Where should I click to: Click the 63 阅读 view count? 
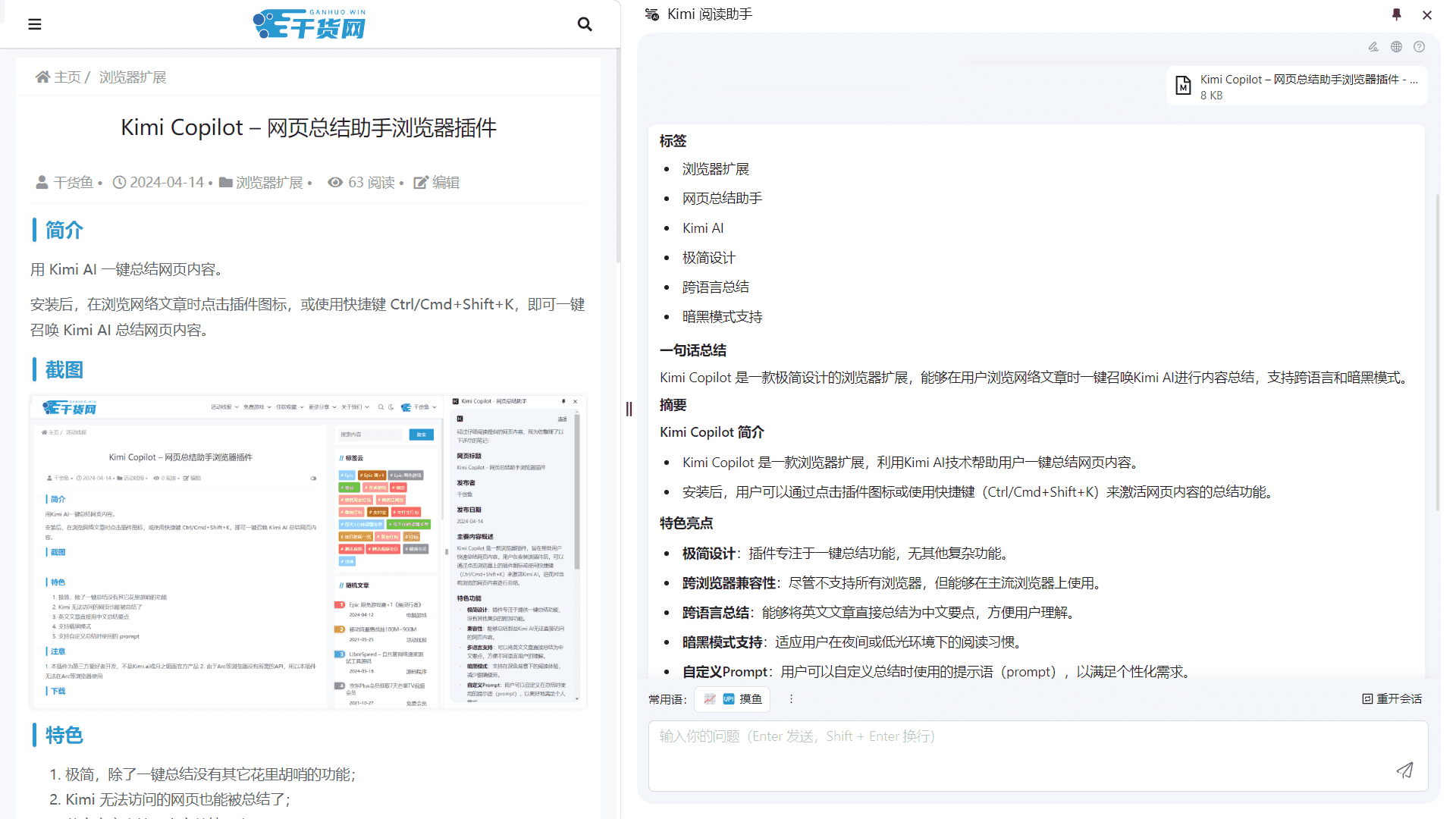[372, 183]
